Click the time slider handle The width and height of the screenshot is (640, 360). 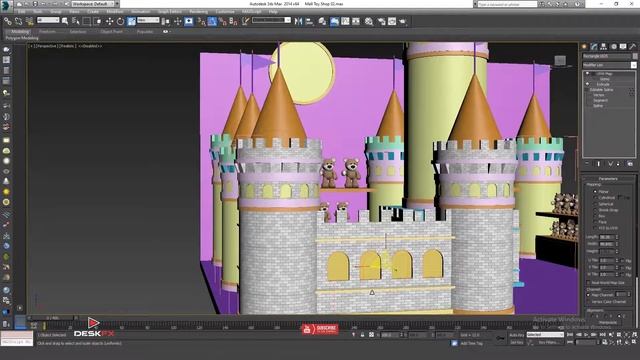[53, 318]
